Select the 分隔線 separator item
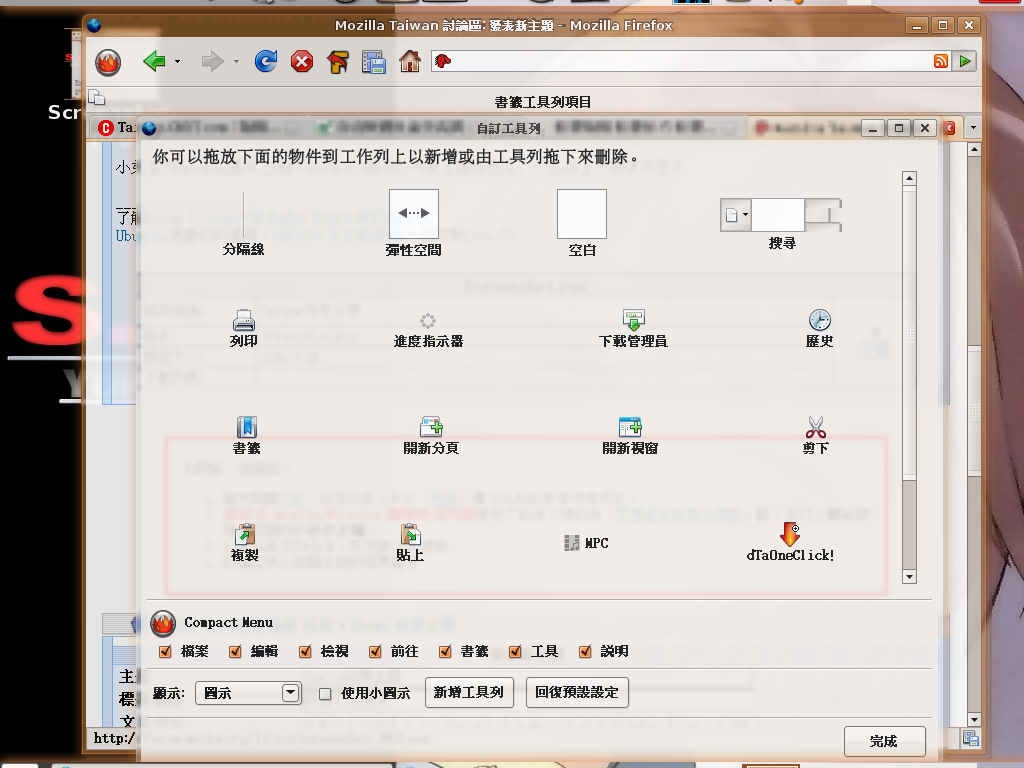Viewport: 1024px width, 768px height. [x=244, y=223]
